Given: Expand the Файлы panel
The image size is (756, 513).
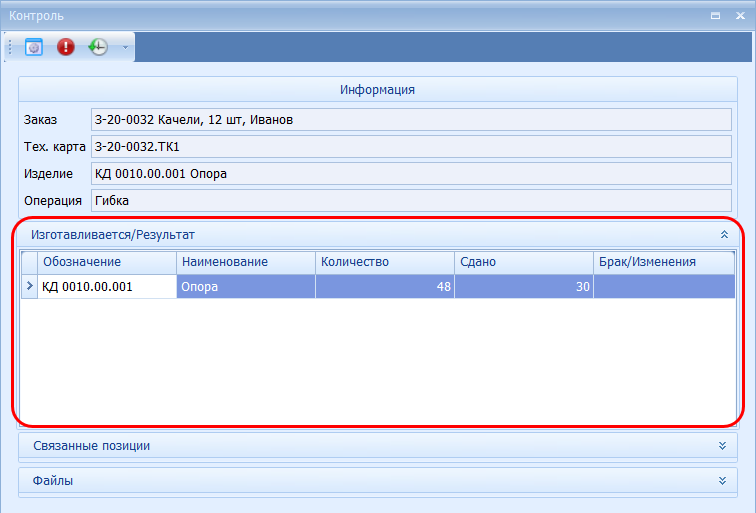Looking at the screenshot, I should point(721,480).
